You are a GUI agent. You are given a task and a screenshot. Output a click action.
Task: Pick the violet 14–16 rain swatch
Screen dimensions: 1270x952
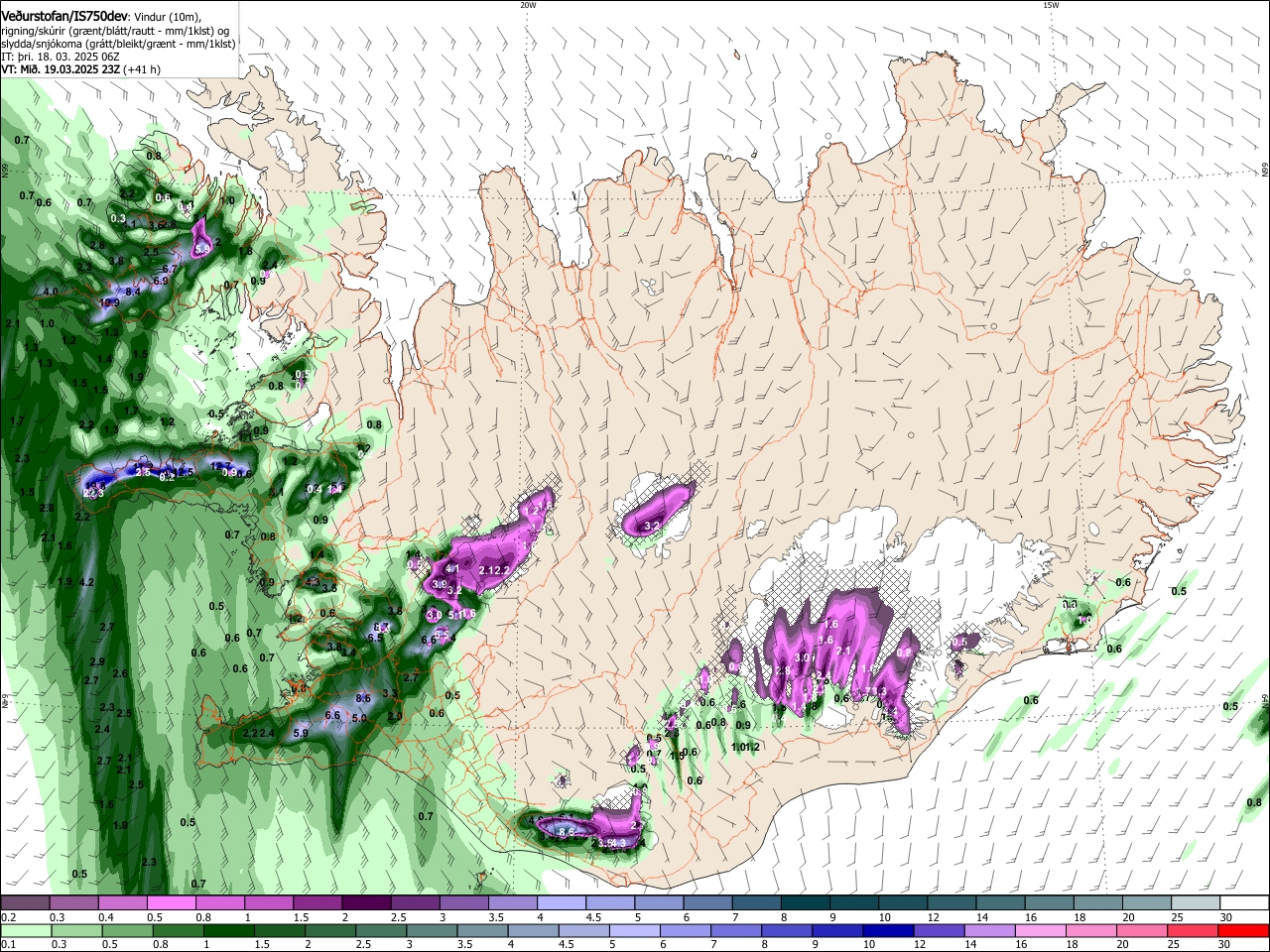pyautogui.click(x=990, y=931)
